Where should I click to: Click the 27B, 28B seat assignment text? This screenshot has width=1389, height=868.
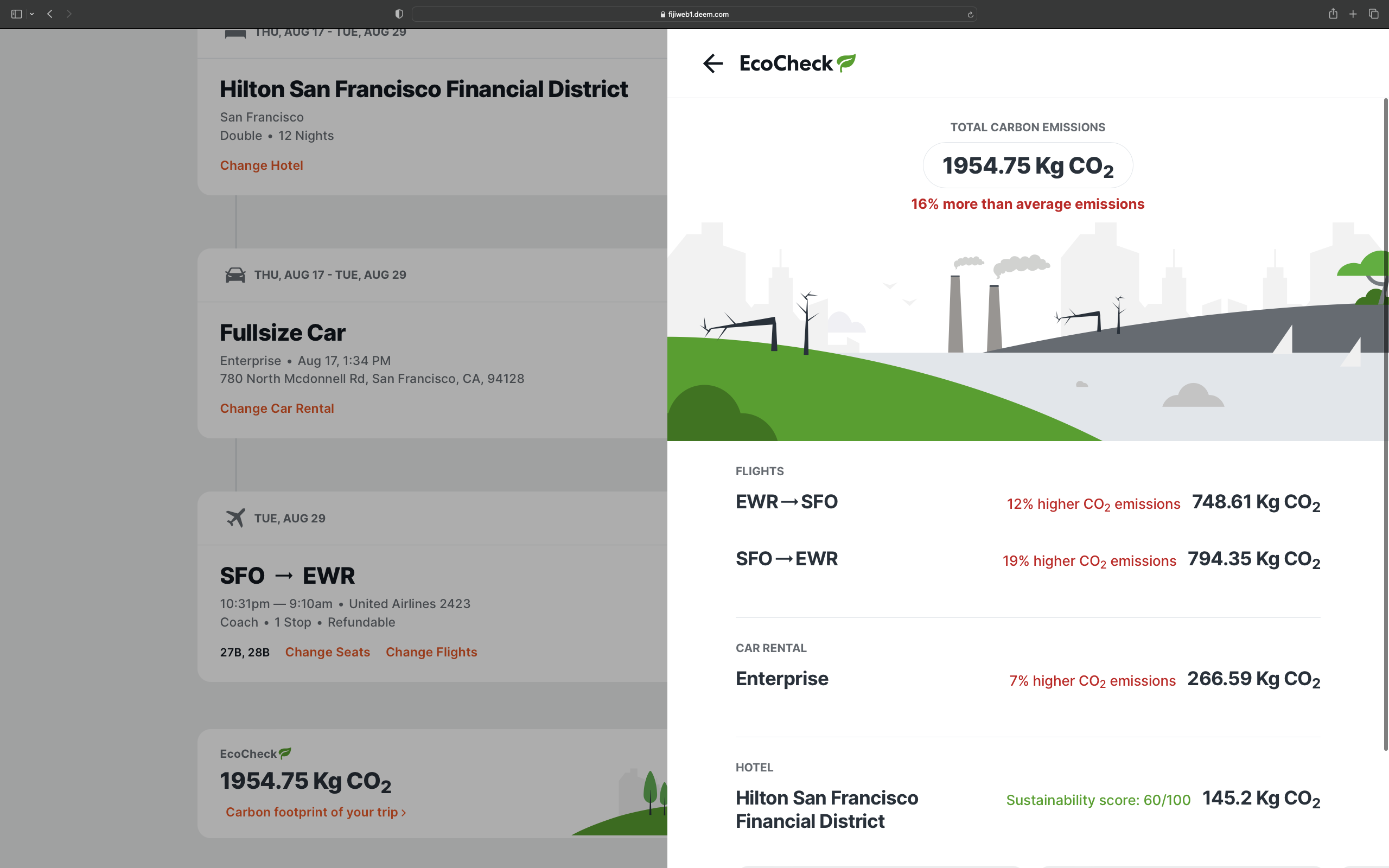coord(245,652)
